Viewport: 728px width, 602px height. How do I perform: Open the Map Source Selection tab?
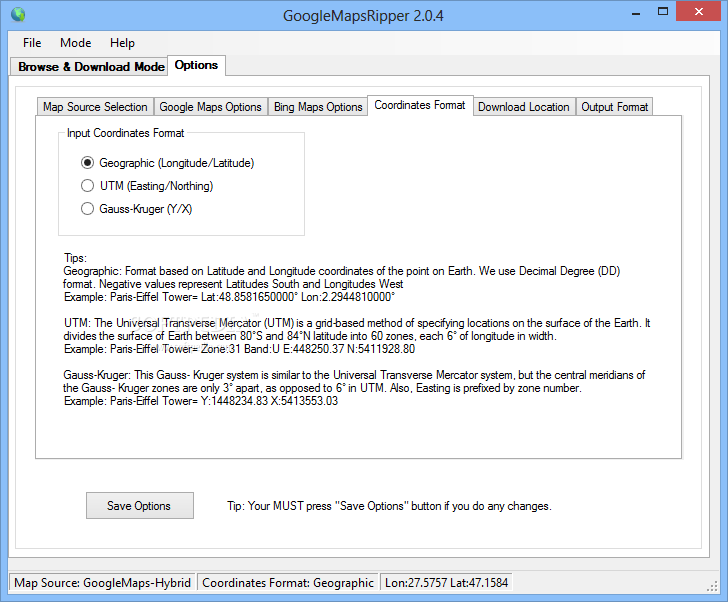point(95,107)
